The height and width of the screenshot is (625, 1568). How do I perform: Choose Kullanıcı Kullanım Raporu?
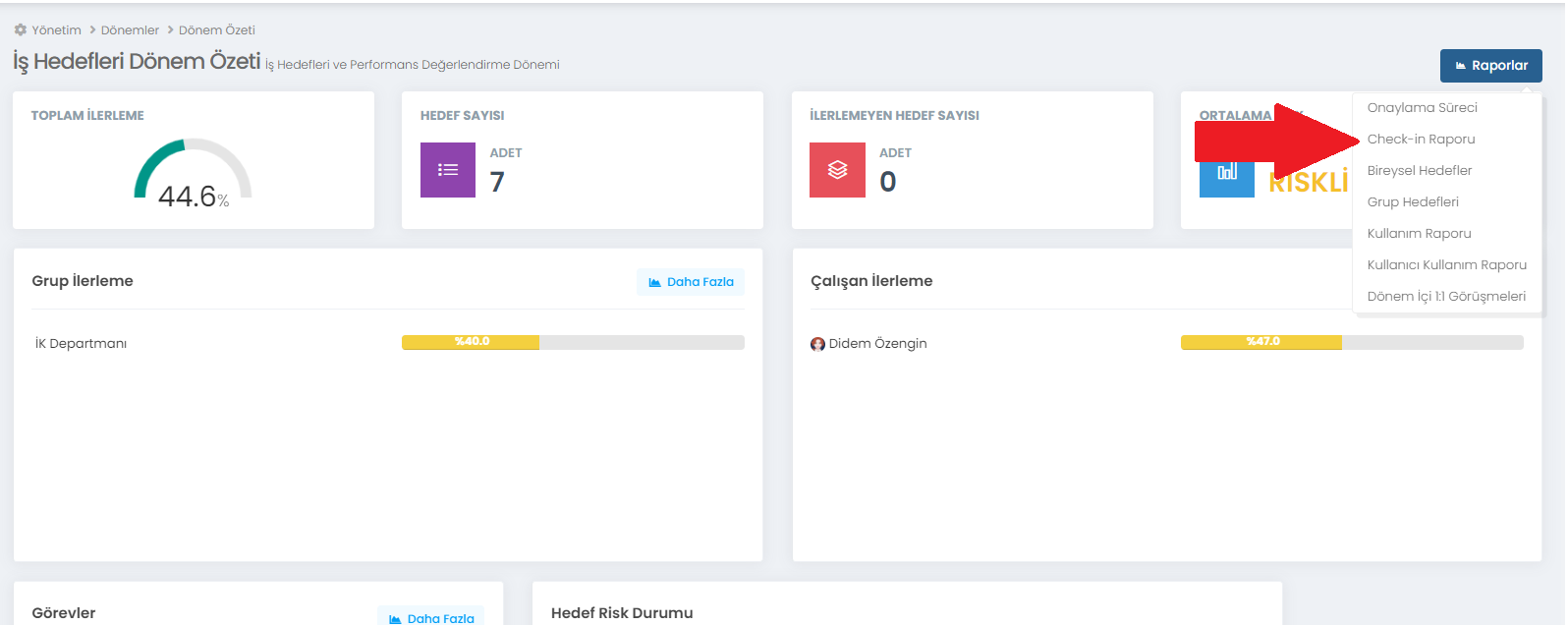pyautogui.click(x=1446, y=265)
